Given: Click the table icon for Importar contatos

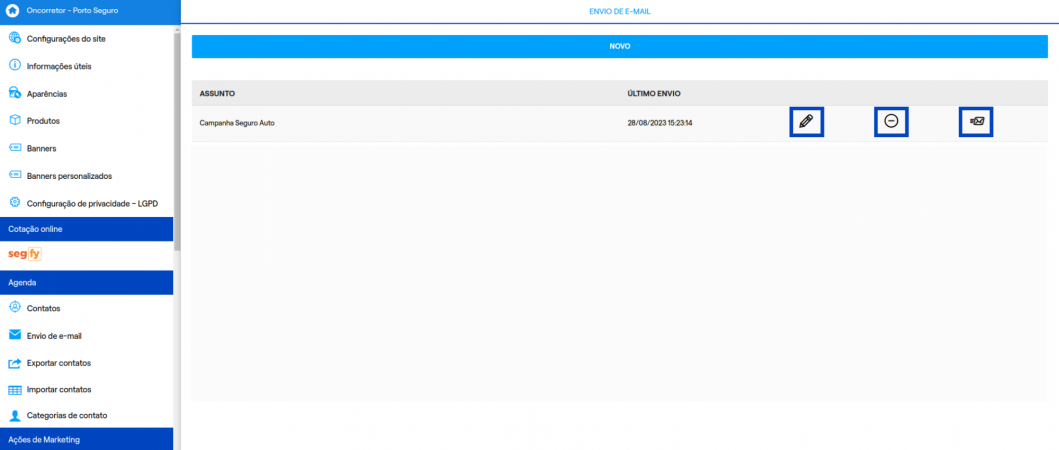Looking at the screenshot, I should pyautogui.click(x=15, y=390).
